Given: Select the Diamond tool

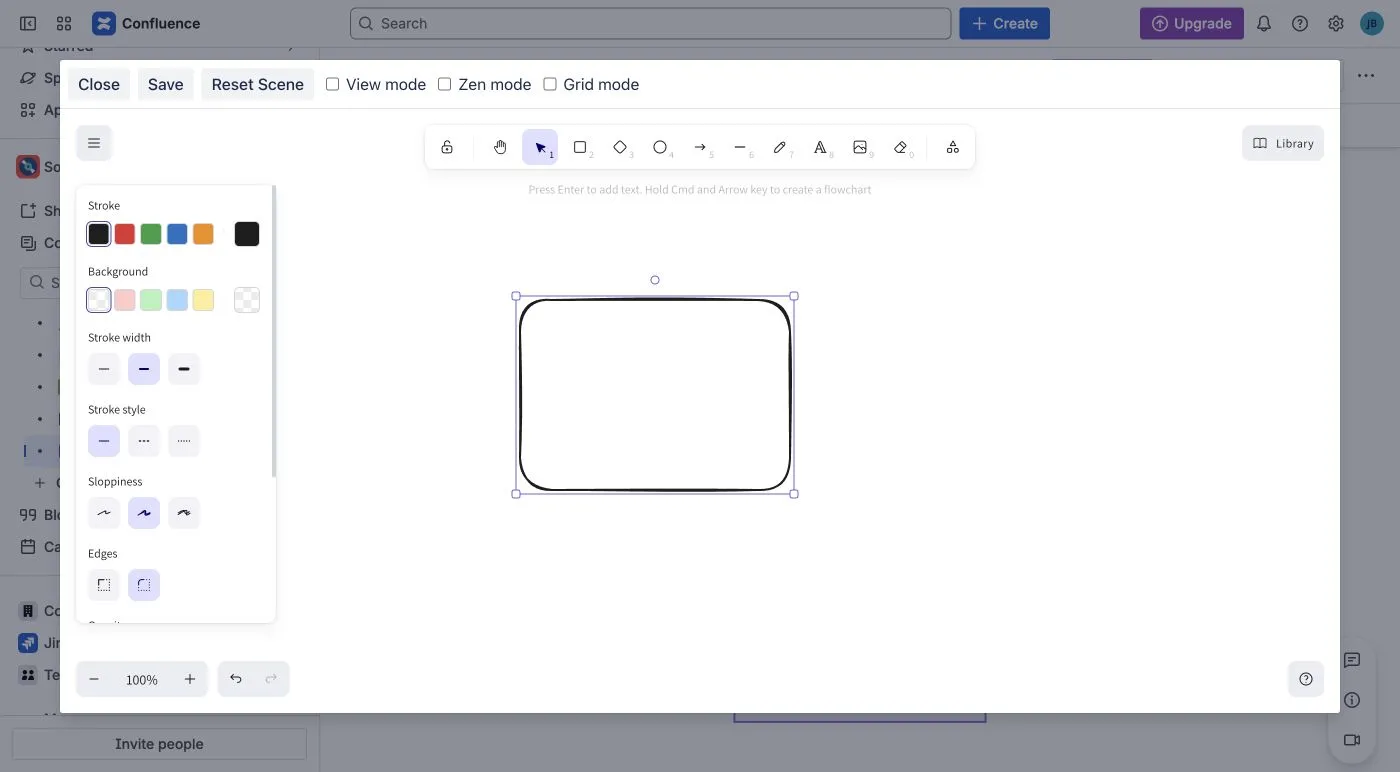Looking at the screenshot, I should click(x=620, y=147).
